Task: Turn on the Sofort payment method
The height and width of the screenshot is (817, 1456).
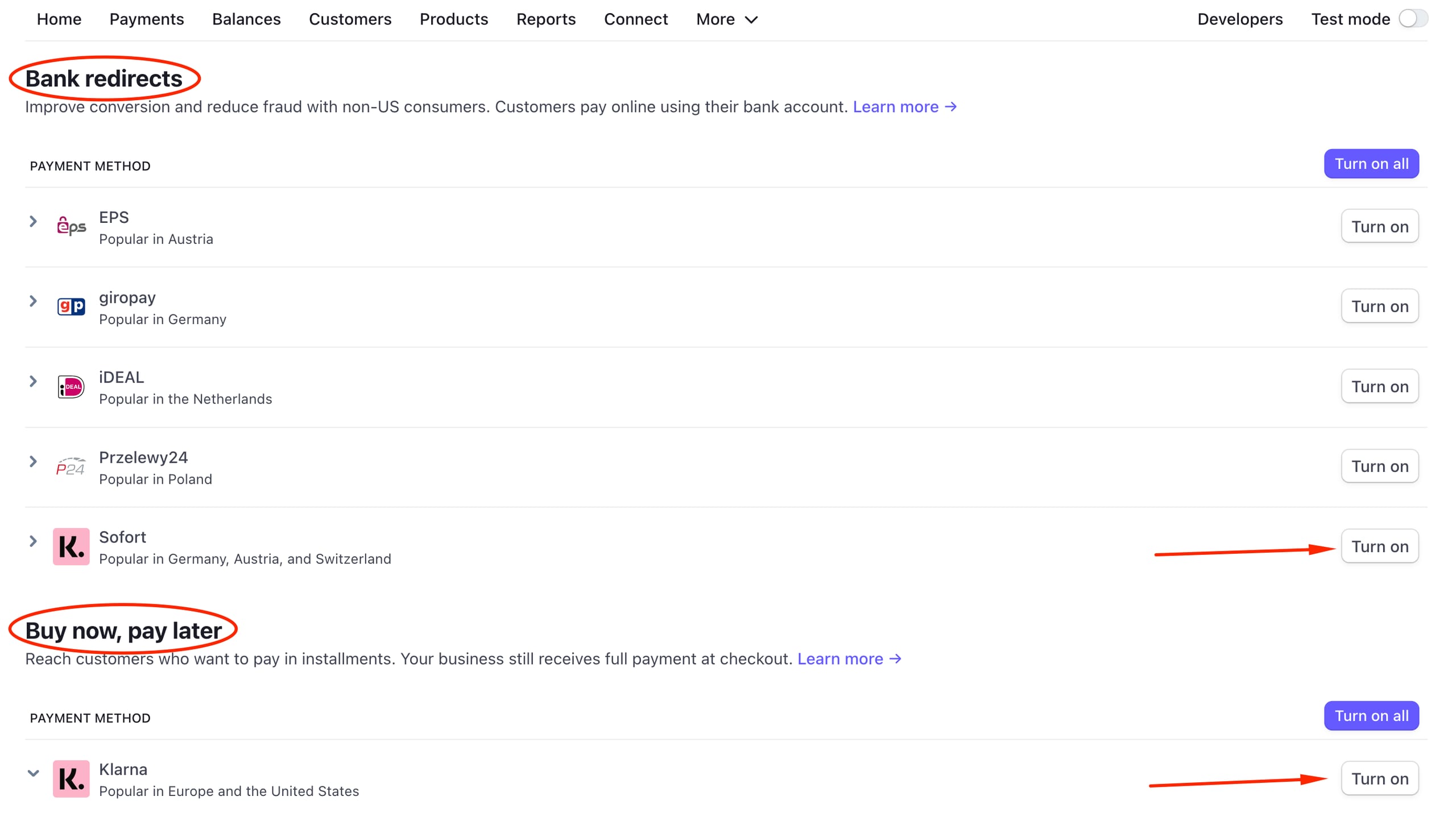Action: coord(1379,546)
